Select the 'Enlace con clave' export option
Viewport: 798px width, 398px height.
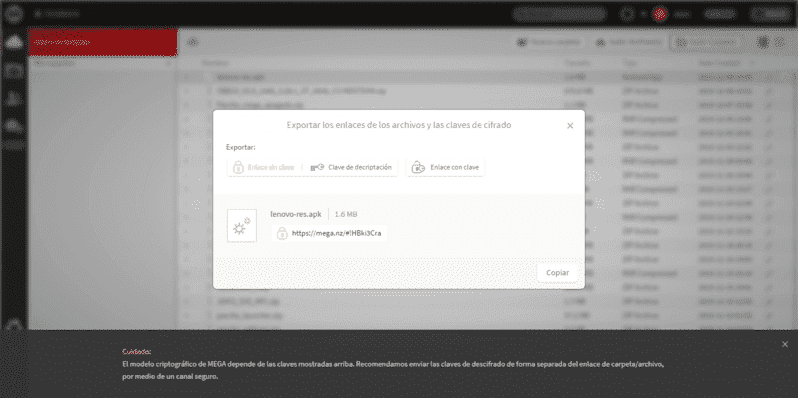coord(445,167)
